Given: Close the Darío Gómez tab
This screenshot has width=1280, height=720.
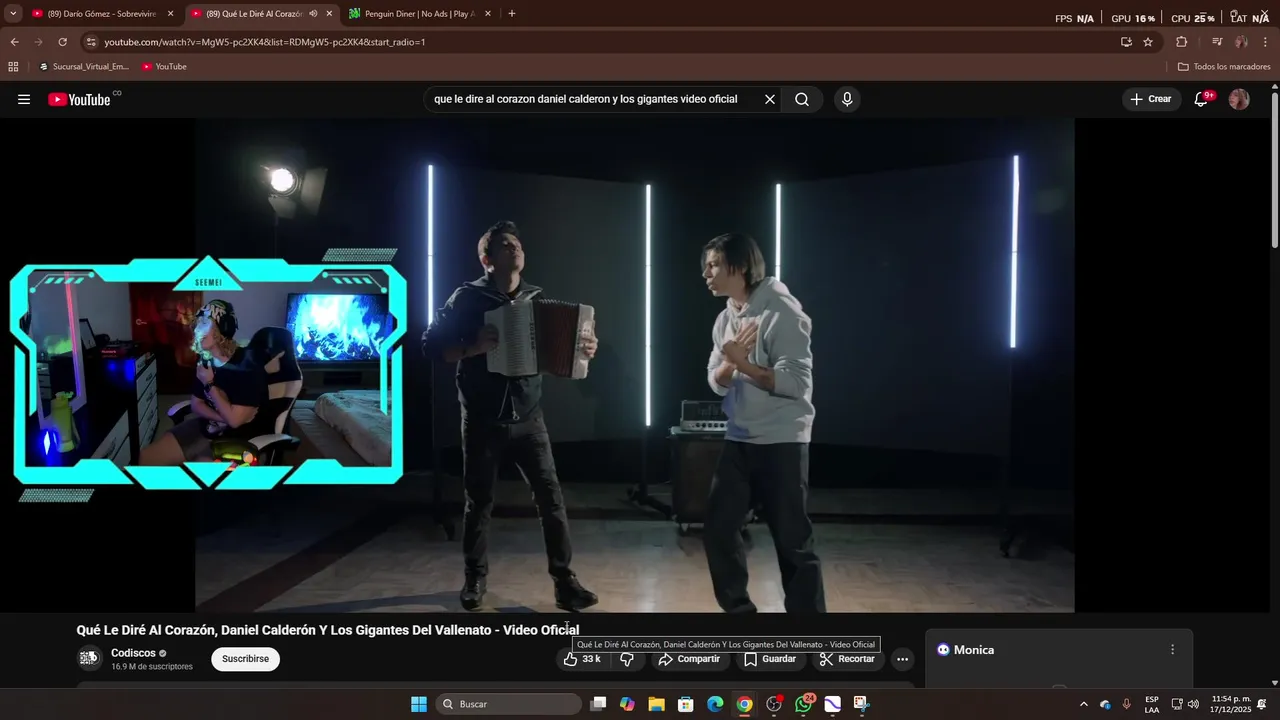Looking at the screenshot, I should [x=170, y=14].
